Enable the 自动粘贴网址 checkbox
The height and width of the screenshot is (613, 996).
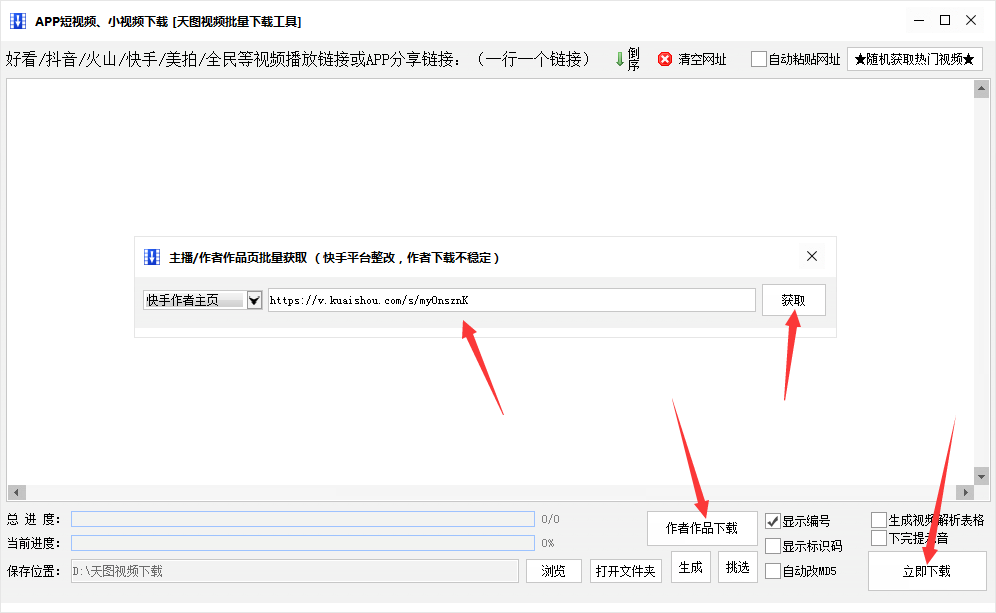coord(758,59)
